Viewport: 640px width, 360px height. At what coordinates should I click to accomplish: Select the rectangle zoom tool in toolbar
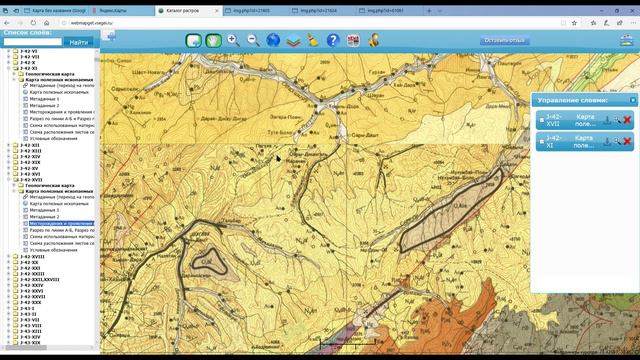[193, 40]
